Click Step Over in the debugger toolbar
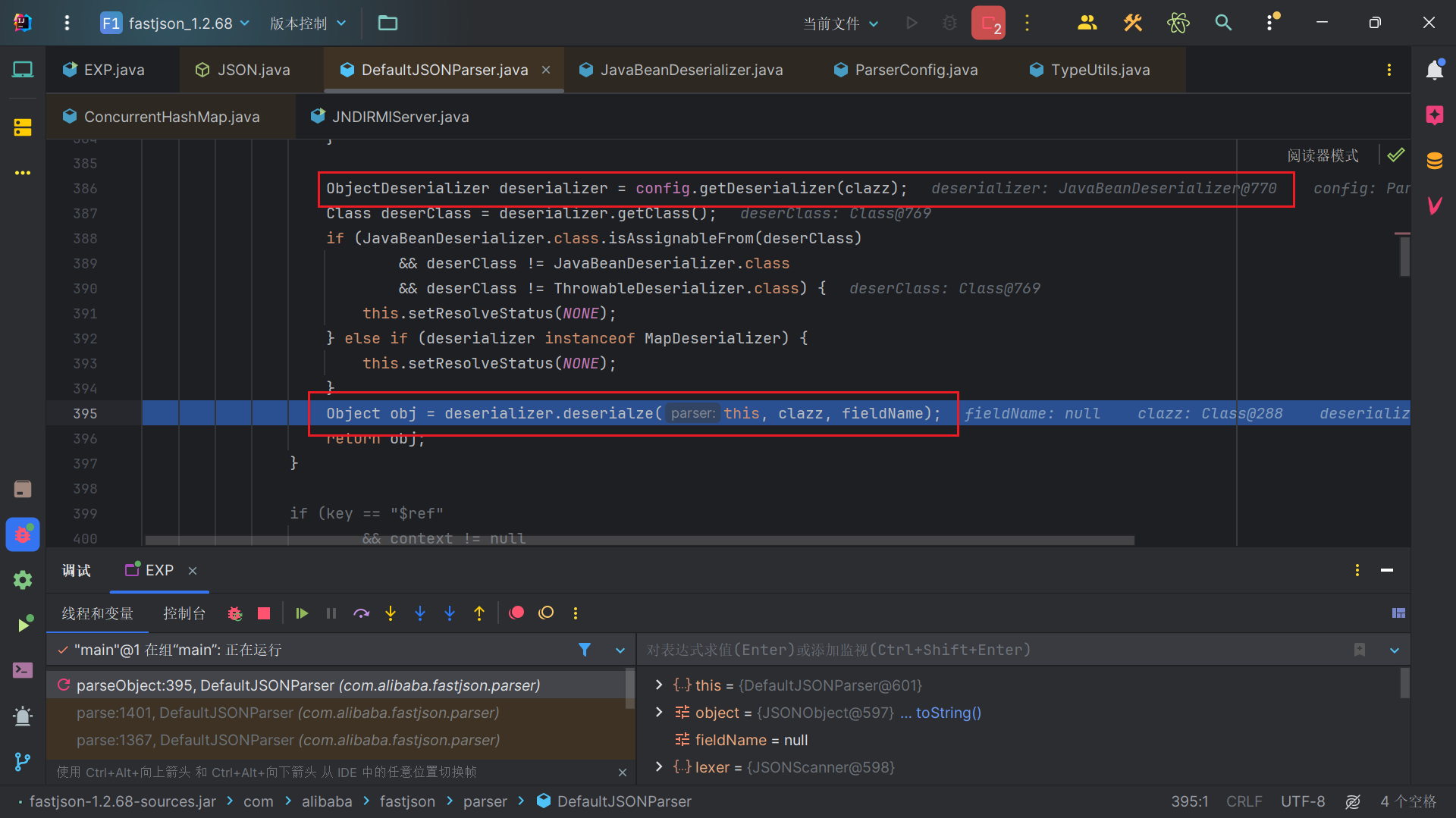1456x818 pixels. (361, 613)
